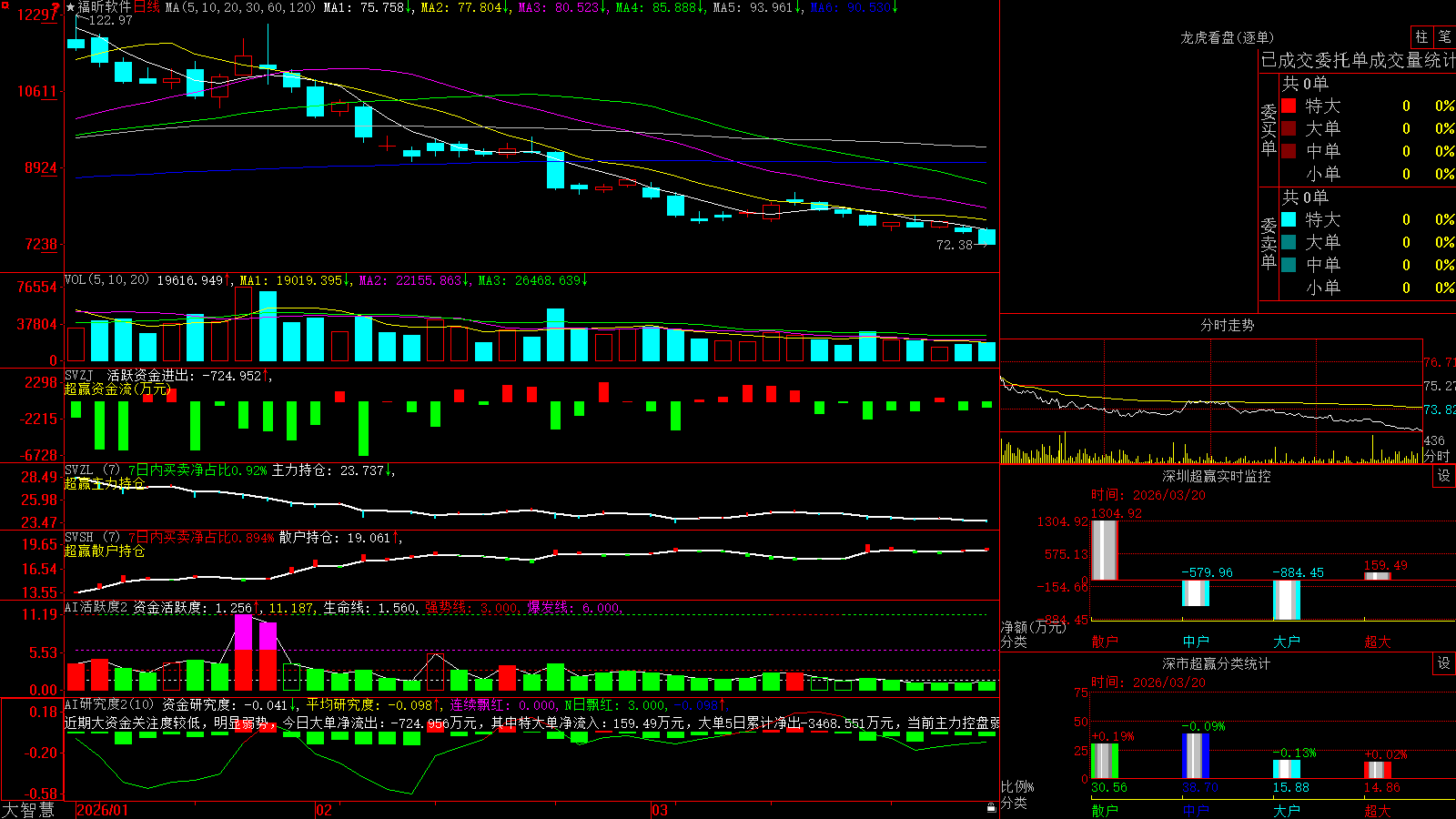Click the VOL(5,10,20) indicator label
This screenshot has height=819, width=1456.
coord(106,280)
